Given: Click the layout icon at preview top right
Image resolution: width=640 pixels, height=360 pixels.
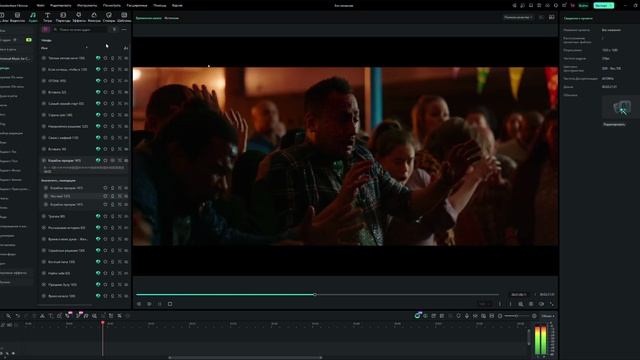Looking at the screenshot, I should pyautogui.click(x=551, y=18).
